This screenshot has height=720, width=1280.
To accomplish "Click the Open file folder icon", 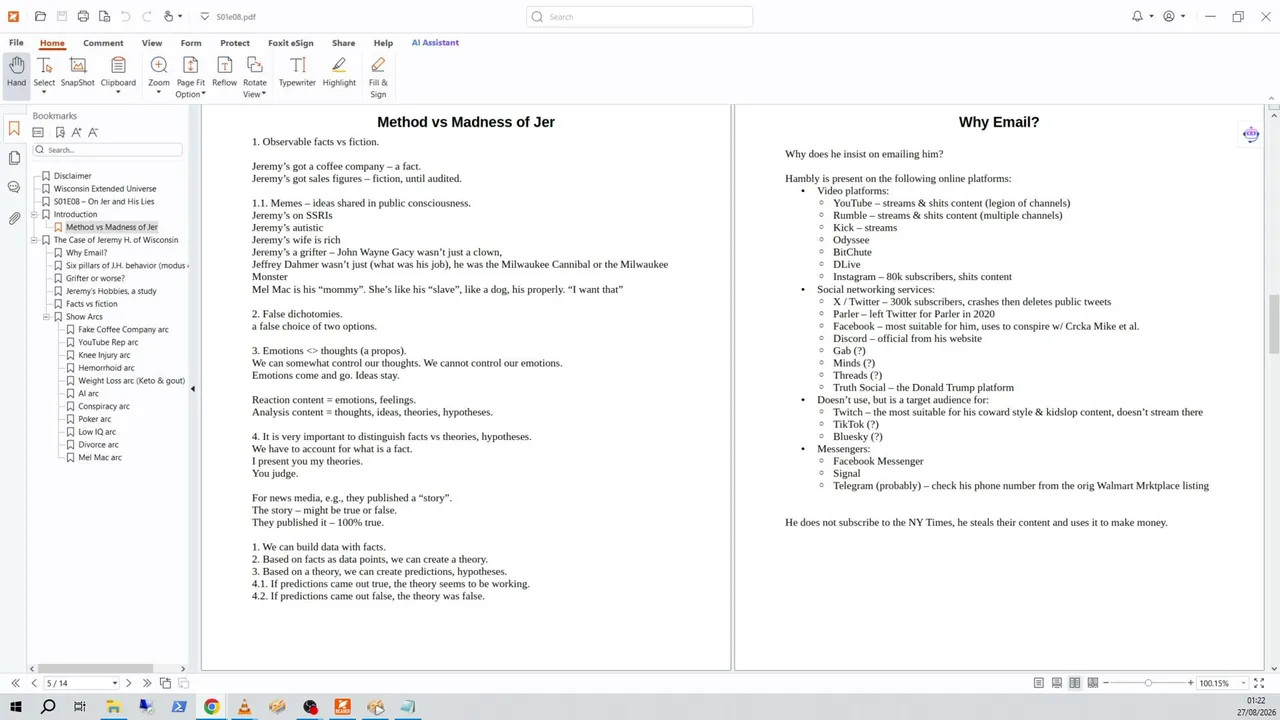I will coord(40,16).
